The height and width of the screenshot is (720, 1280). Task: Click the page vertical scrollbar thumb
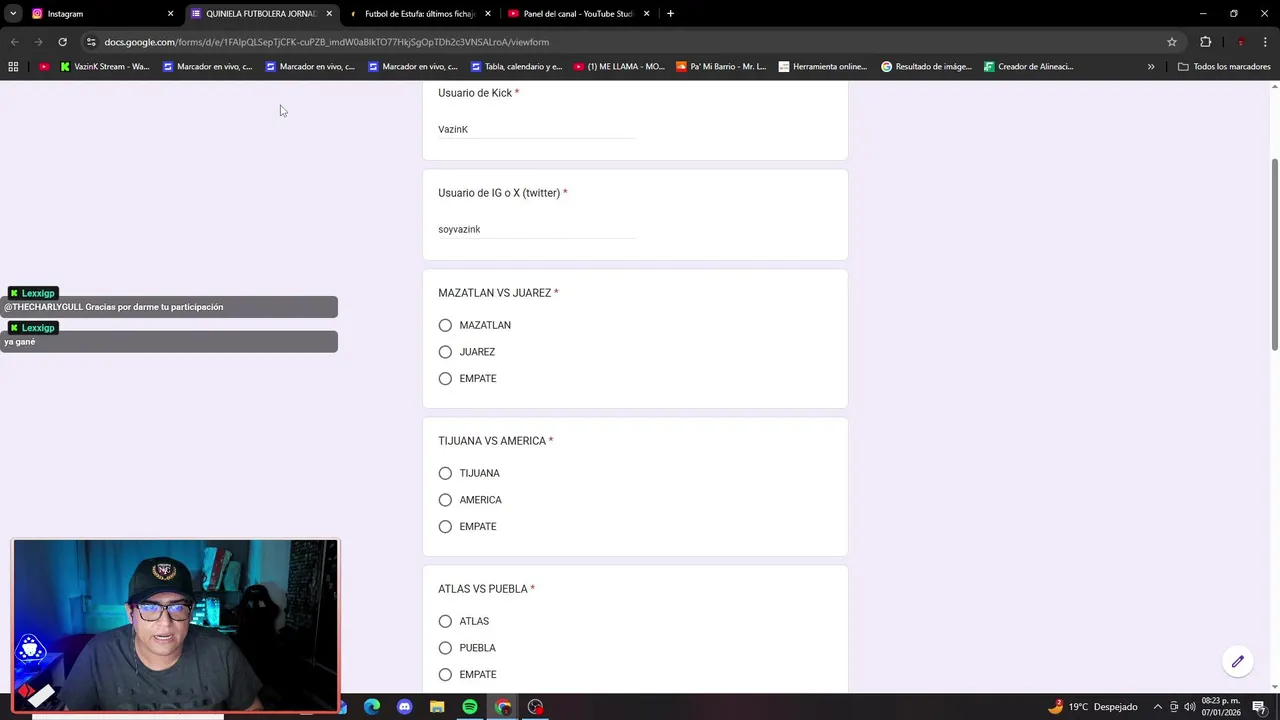click(1274, 254)
